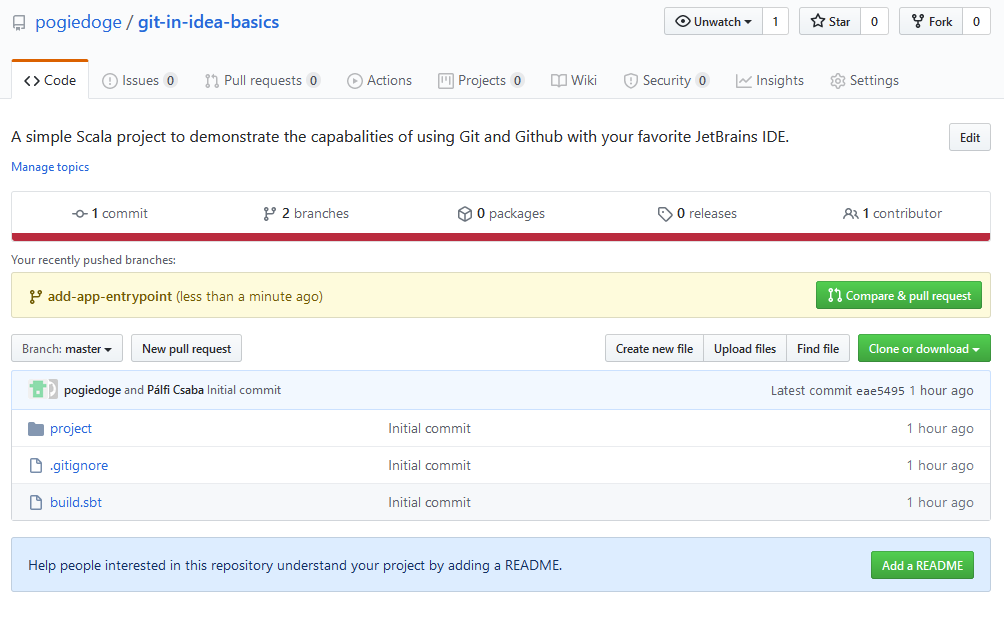
Task: Edit the repository description
Action: [x=969, y=137]
